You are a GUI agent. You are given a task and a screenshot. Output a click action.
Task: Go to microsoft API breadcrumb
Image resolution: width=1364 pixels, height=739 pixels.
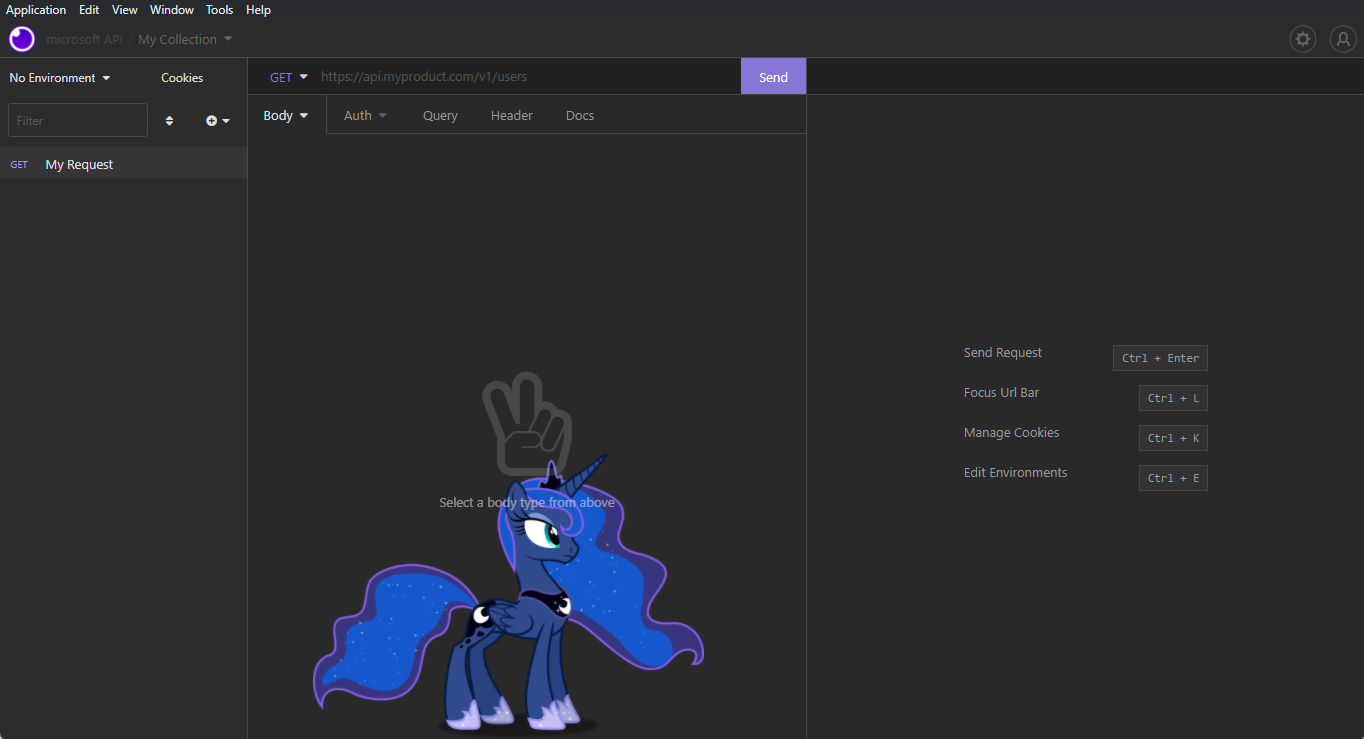(x=84, y=39)
